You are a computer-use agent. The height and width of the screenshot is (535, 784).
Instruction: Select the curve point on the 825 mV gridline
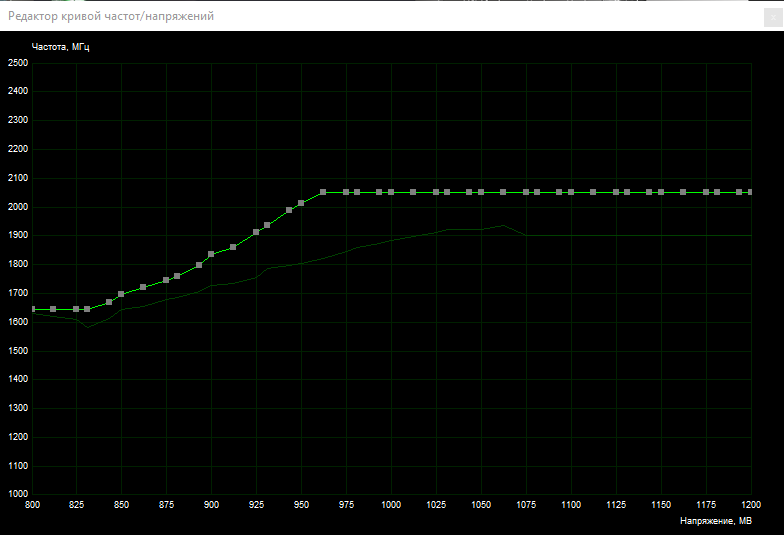(x=76, y=310)
